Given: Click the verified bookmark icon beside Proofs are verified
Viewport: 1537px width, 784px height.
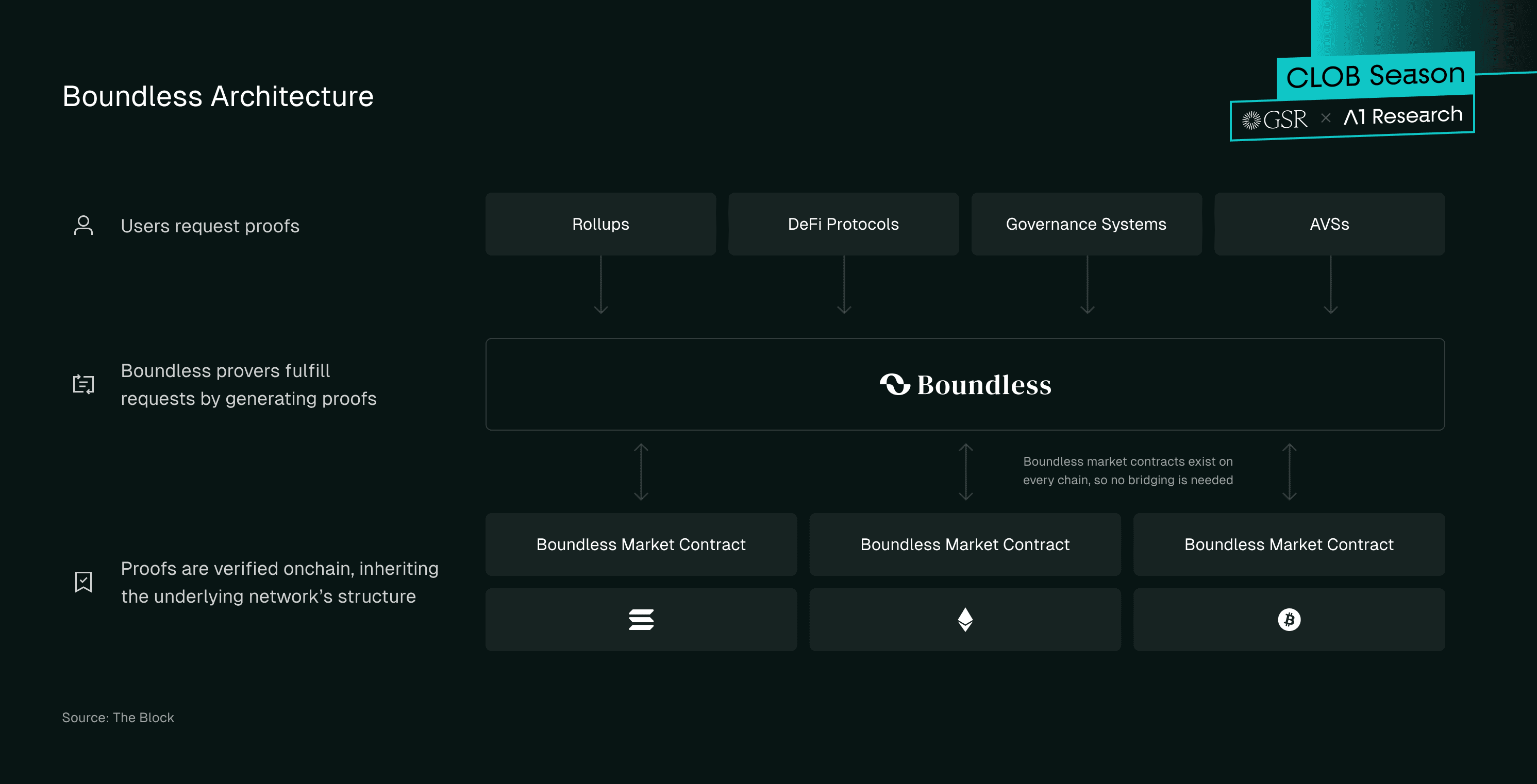Looking at the screenshot, I should pyautogui.click(x=83, y=582).
